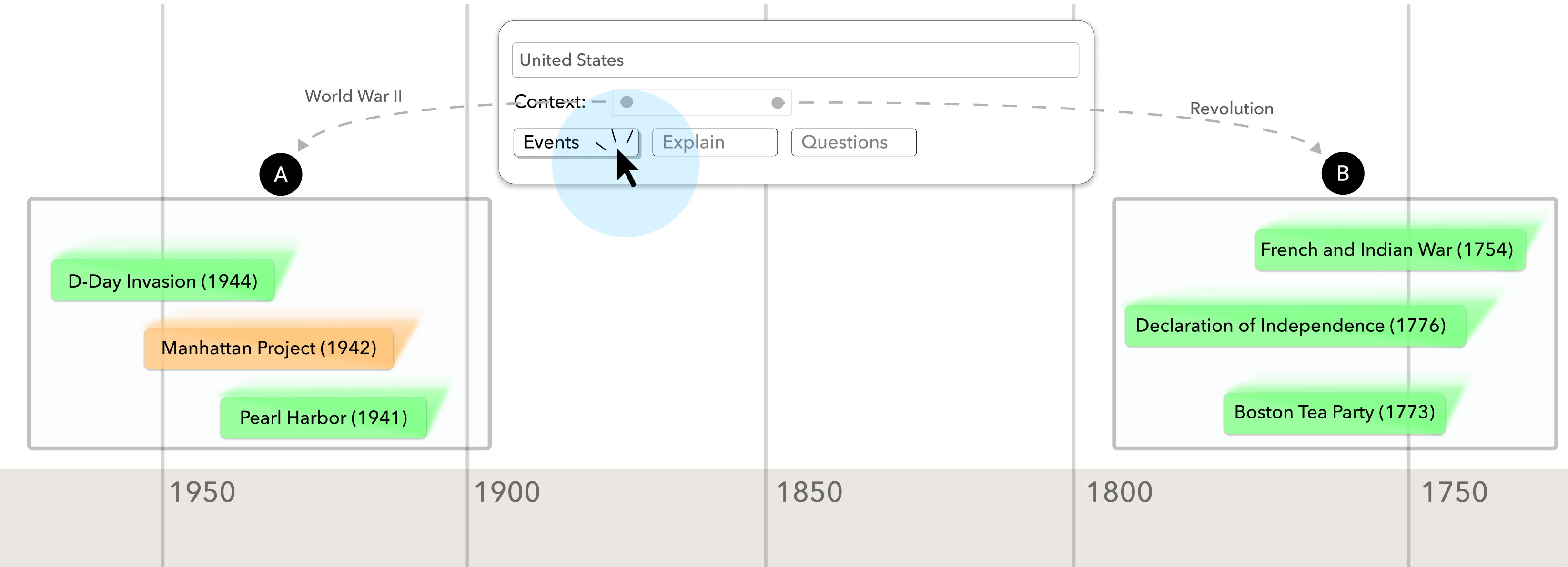The width and height of the screenshot is (1568, 567).
Task: Click the 1950 year label on the timeline
Action: pos(202,492)
